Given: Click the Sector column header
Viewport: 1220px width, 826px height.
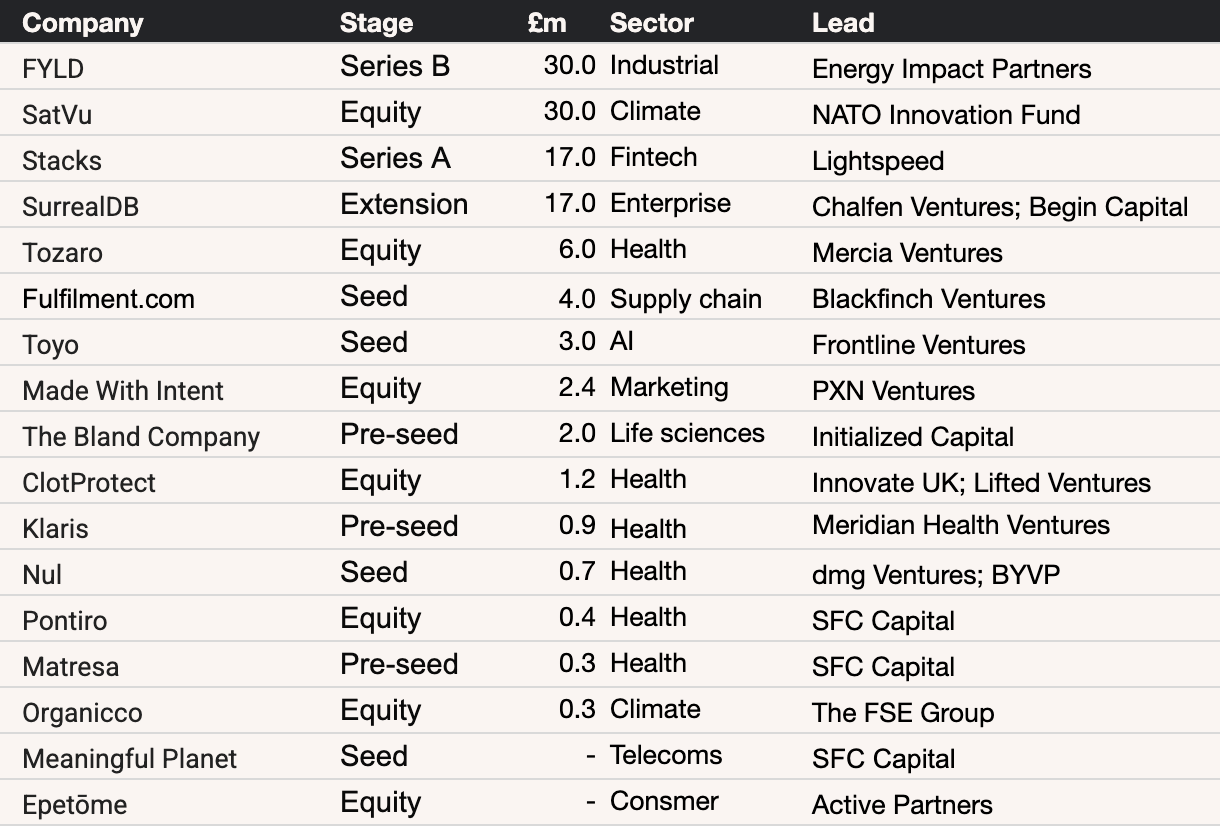Looking at the screenshot, I should point(651,23).
